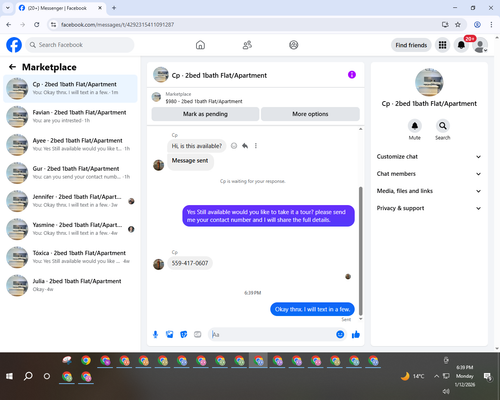Screen dimensions: 500x400
Task: Open the Jennifer - 2bed 1bath conversation
Action: [x=70, y=201]
